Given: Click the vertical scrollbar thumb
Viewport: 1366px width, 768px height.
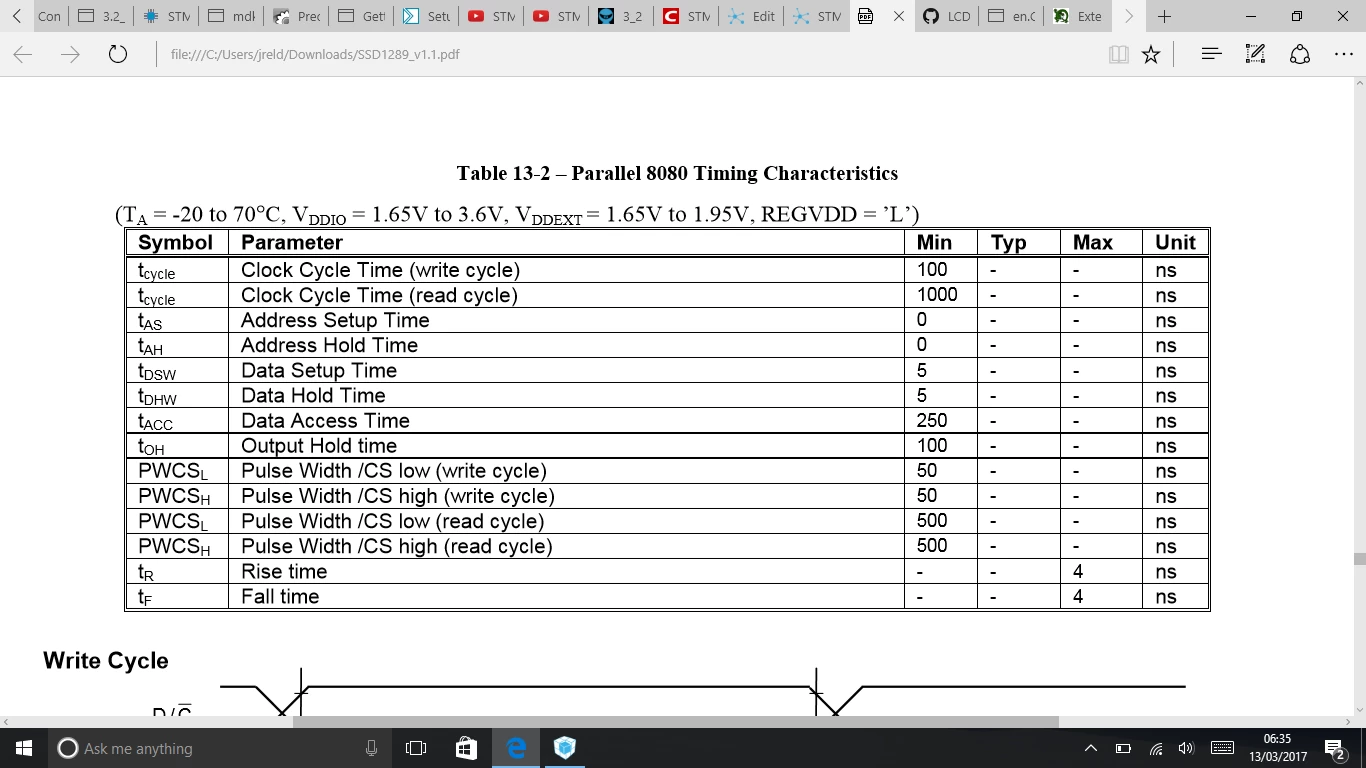Looking at the screenshot, I should (1359, 559).
